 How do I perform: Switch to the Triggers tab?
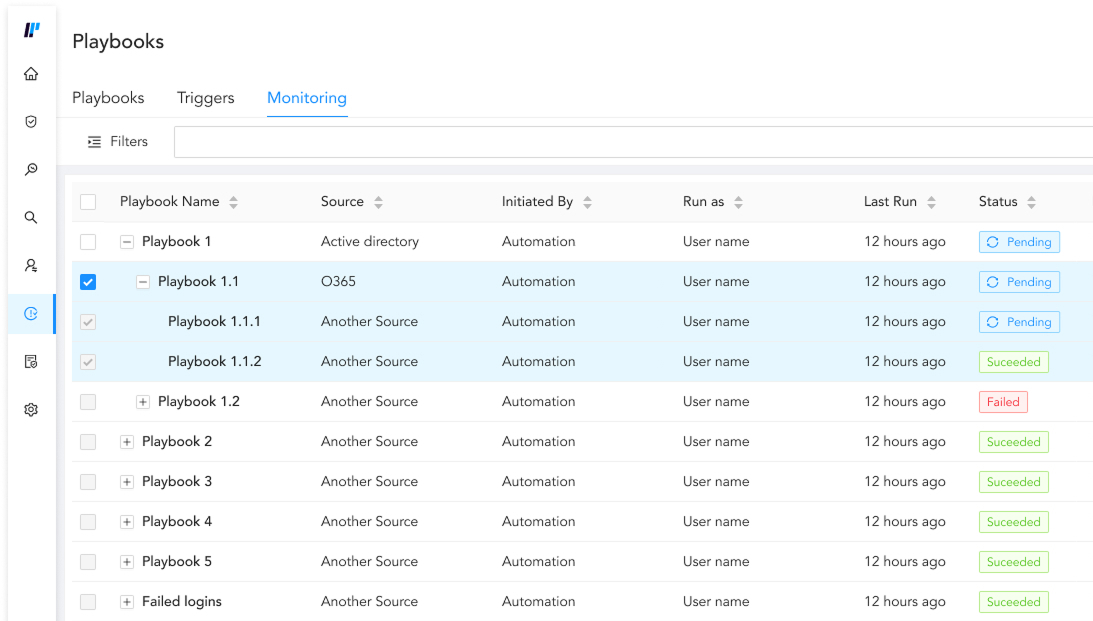[205, 98]
